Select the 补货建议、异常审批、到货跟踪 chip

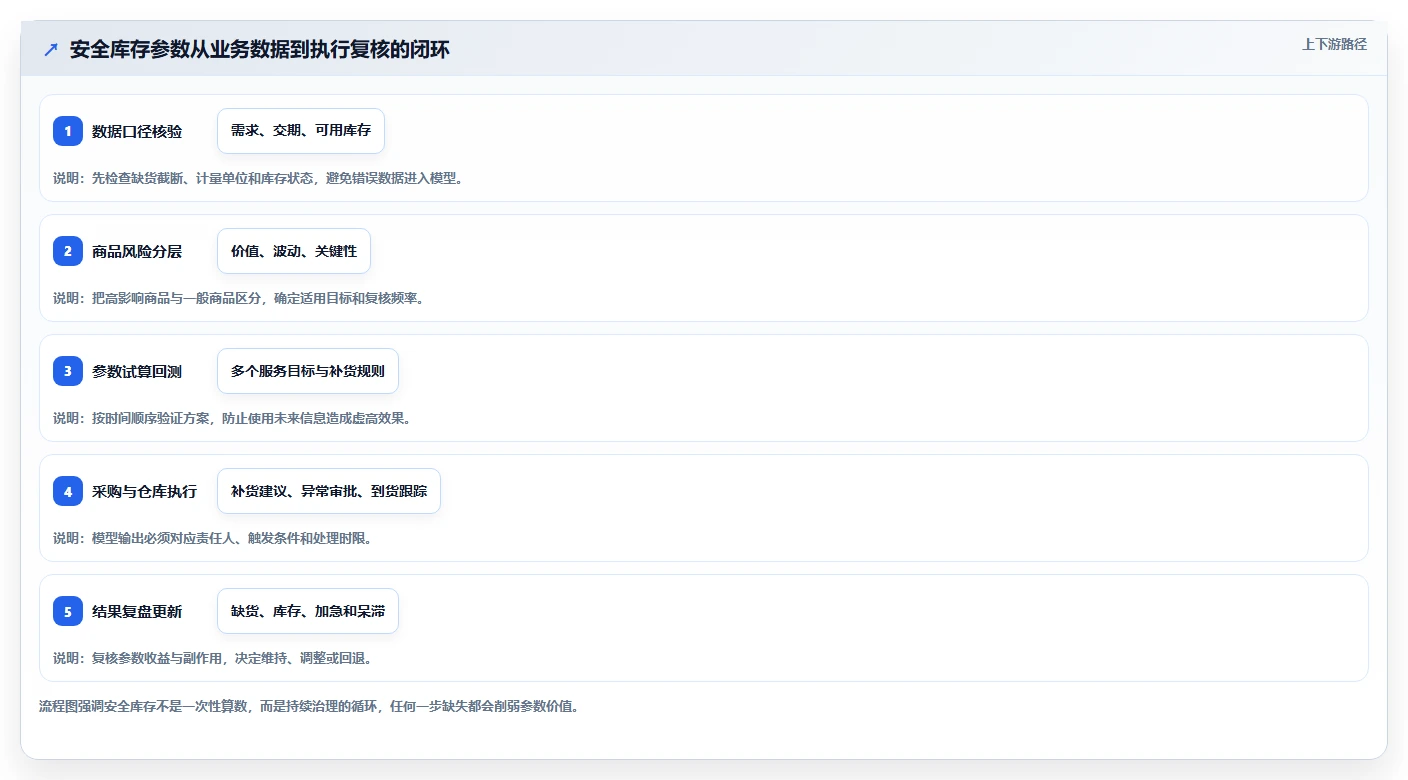click(329, 491)
